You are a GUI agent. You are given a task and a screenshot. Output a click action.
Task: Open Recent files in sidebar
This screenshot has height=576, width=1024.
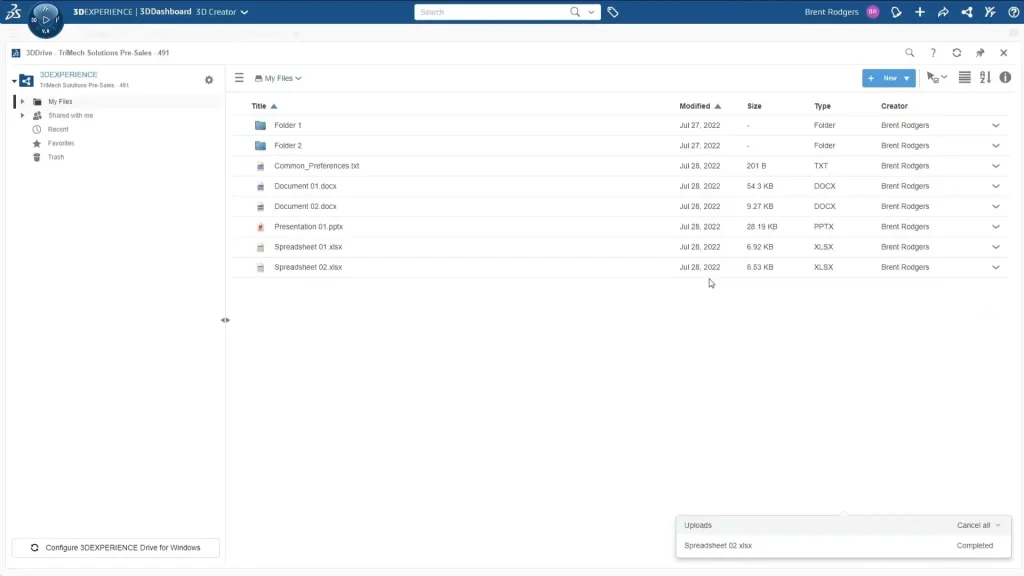pyautogui.click(x=57, y=129)
